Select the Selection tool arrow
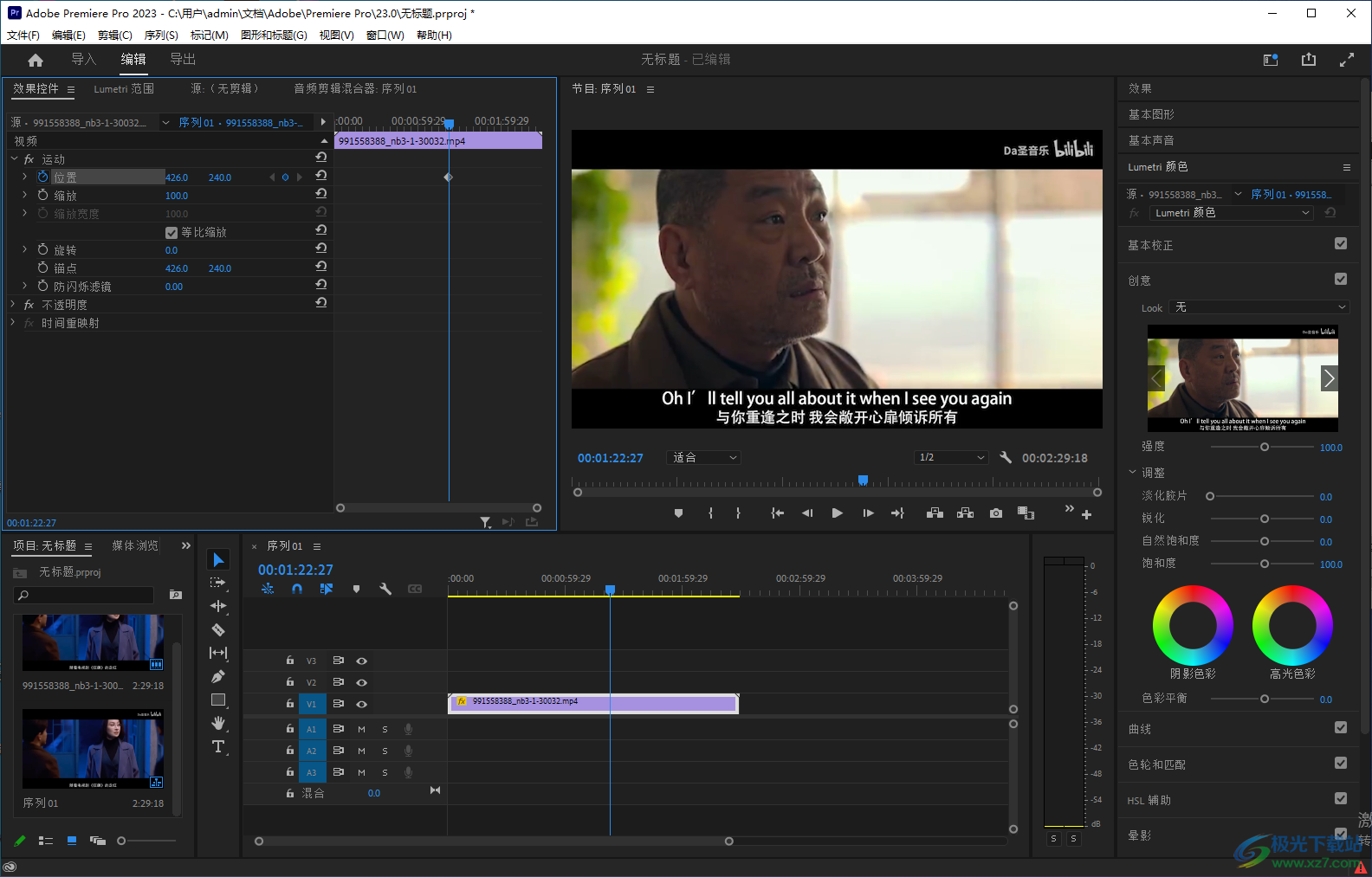The image size is (1372, 877). (218, 560)
